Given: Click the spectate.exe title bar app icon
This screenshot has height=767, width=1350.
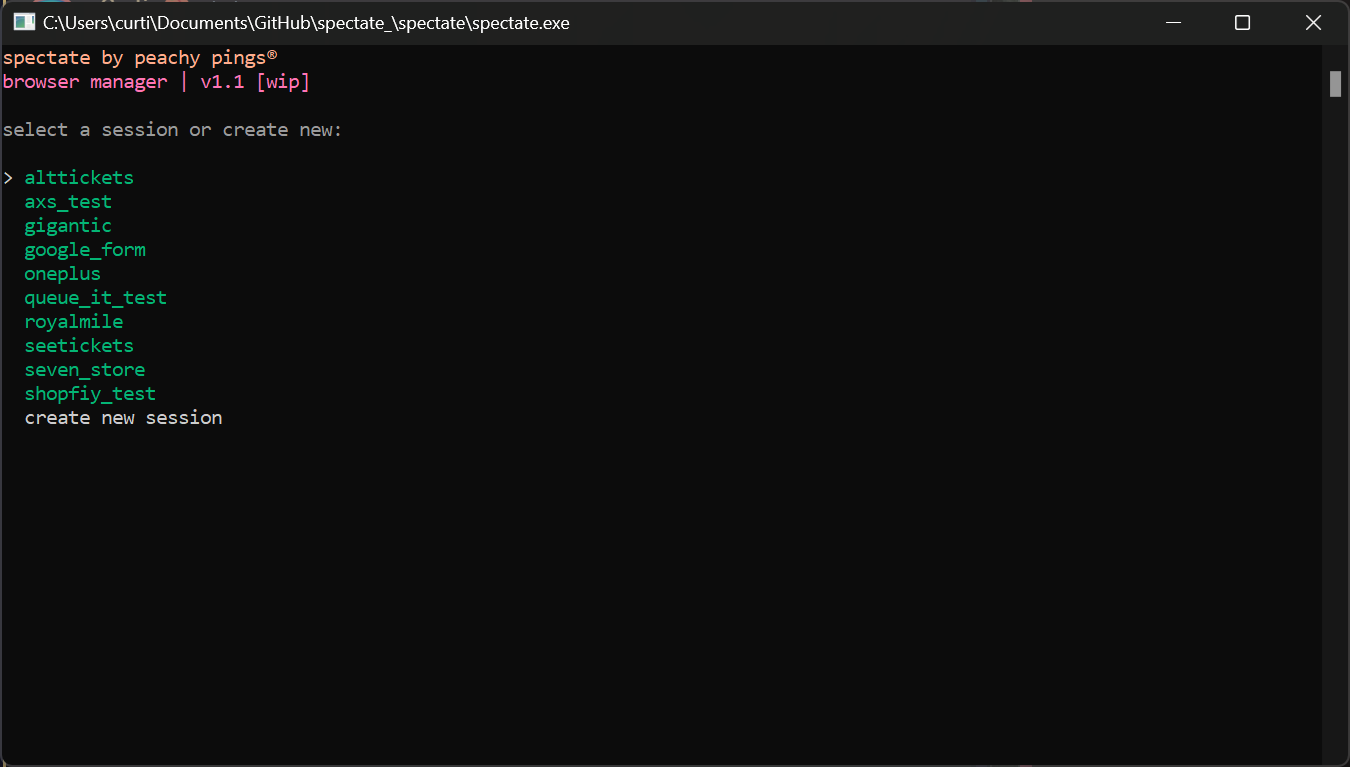Looking at the screenshot, I should click(x=24, y=22).
